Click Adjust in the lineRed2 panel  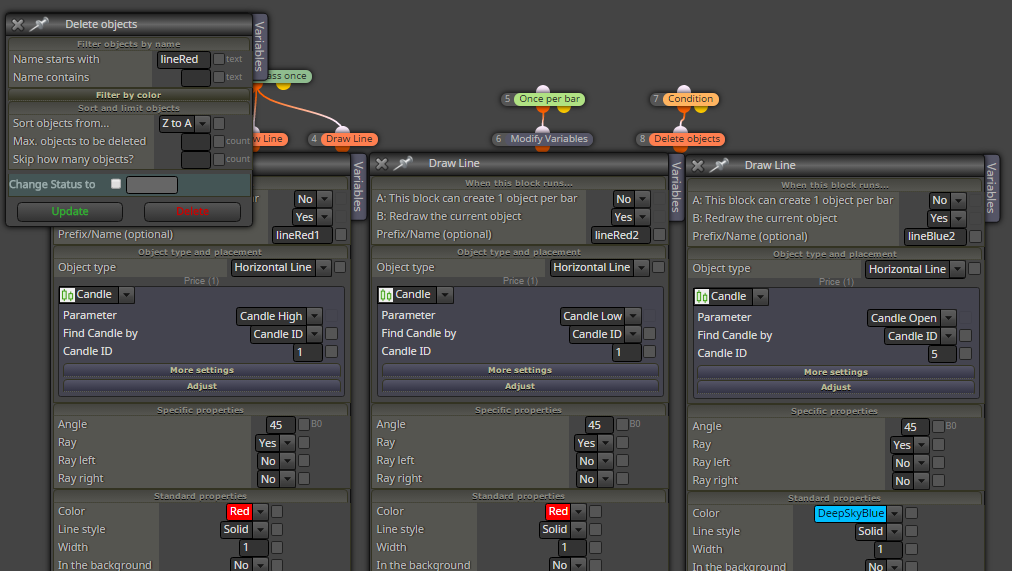520,386
